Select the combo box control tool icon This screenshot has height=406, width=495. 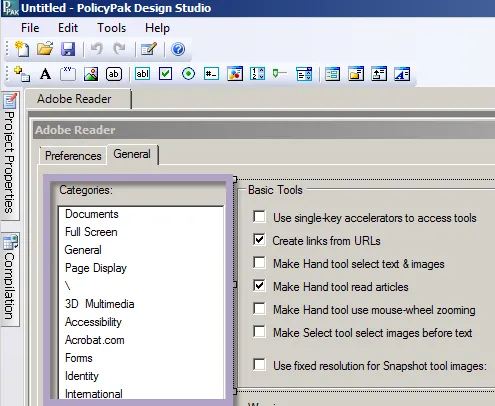click(304, 74)
